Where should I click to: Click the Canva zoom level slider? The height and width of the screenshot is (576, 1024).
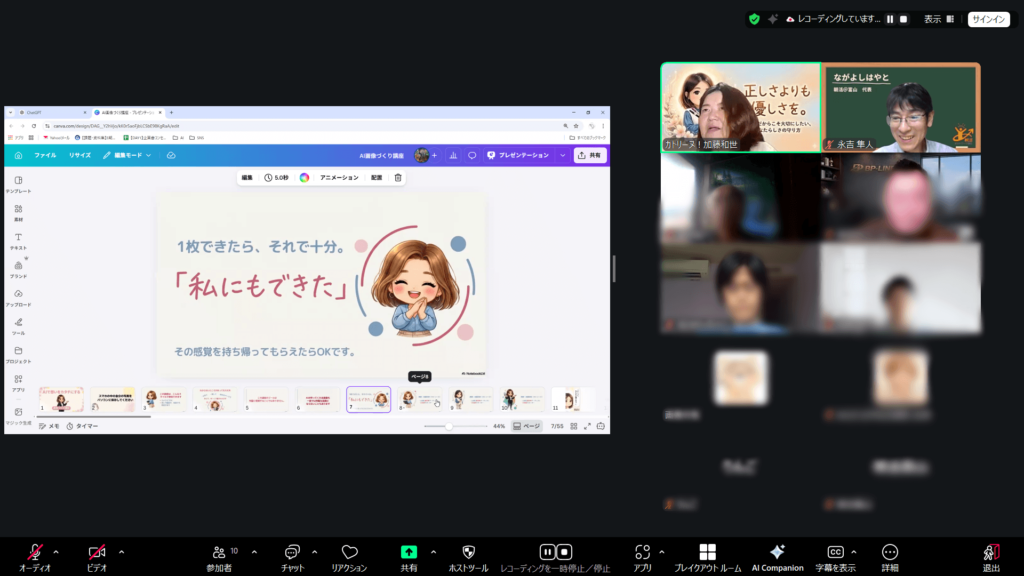coord(450,426)
